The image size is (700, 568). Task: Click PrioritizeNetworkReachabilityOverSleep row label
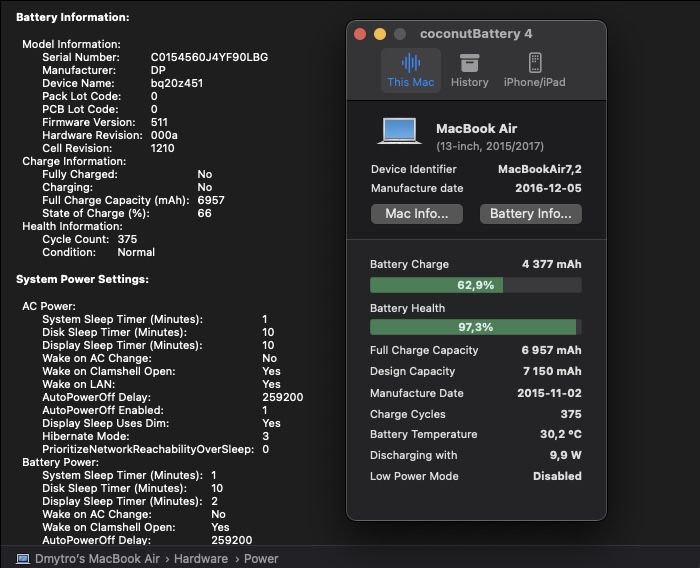pyautogui.click(x=148, y=449)
